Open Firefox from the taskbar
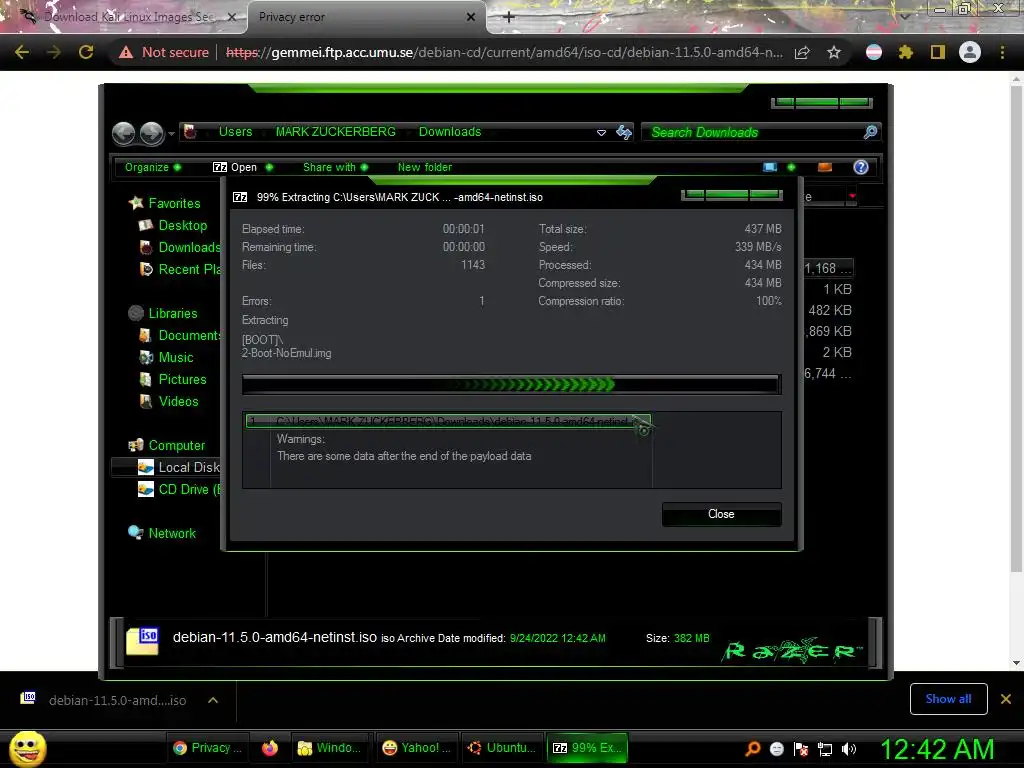Viewport: 1024px width, 768px height. pos(270,748)
